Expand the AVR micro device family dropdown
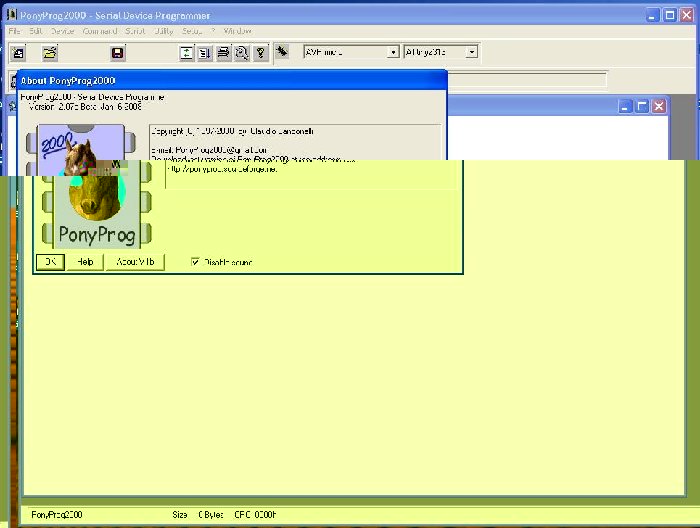700x528 pixels. tap(392, 52)
